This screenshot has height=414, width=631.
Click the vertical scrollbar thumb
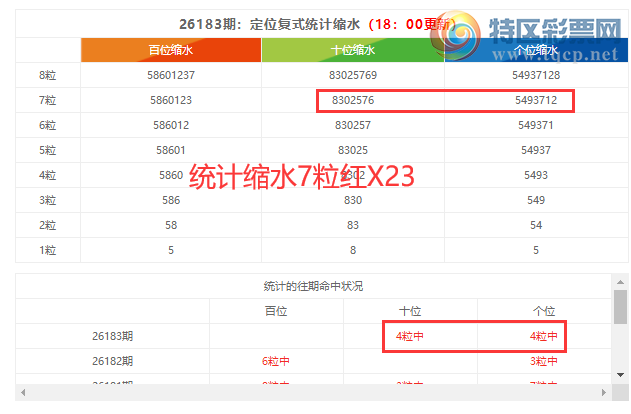tap(620, 307)
